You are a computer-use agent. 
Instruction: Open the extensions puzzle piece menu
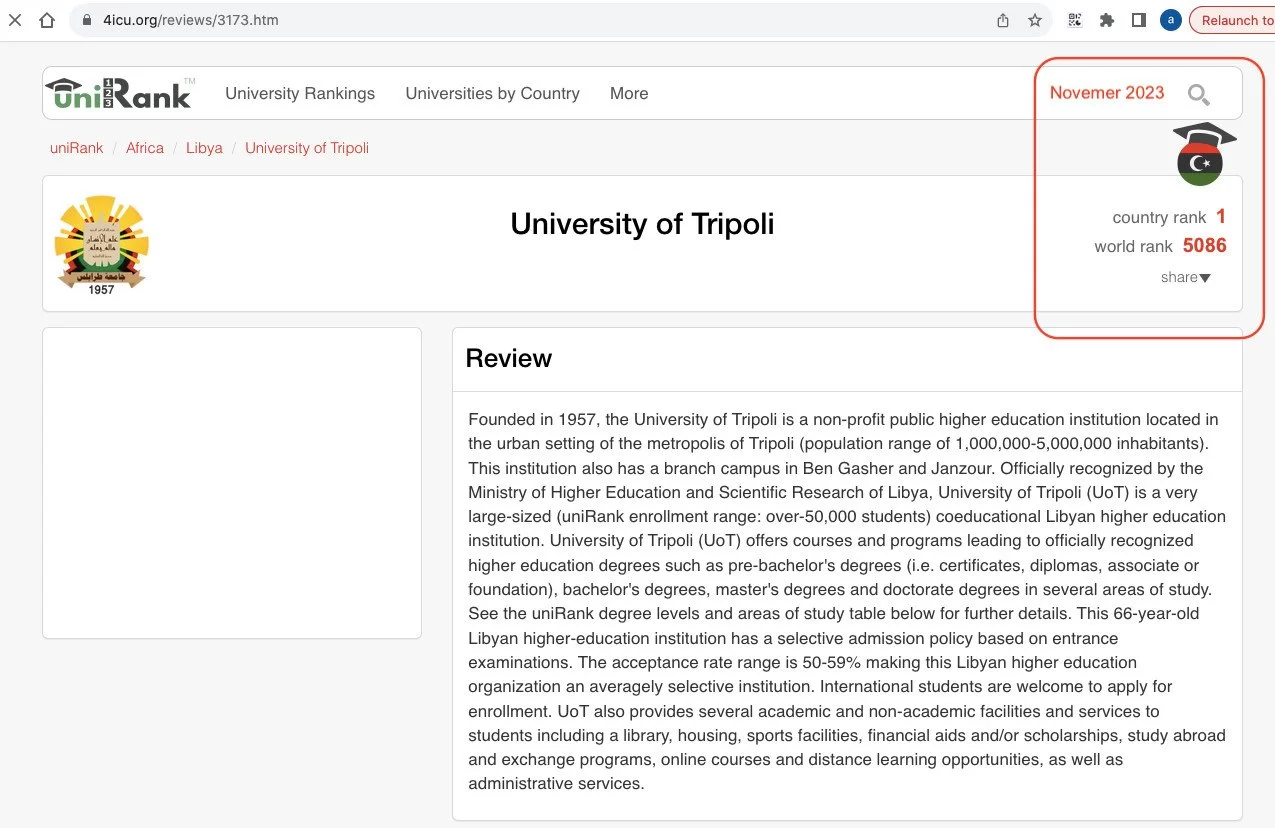pos(1107,20)
